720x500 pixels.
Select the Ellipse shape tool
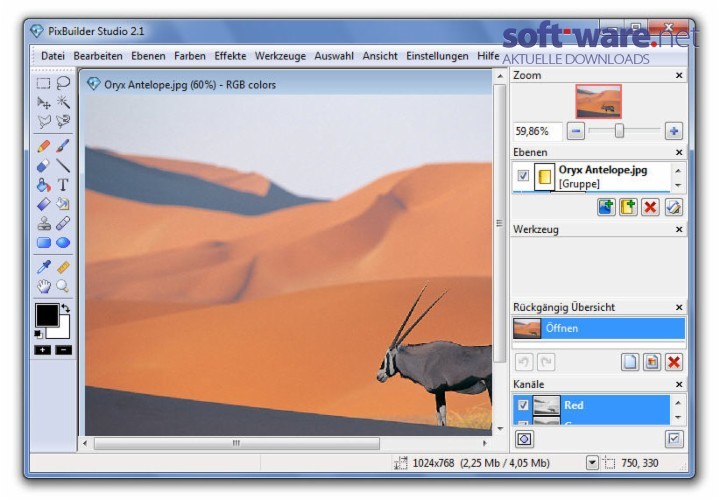(x=63, y=242)
